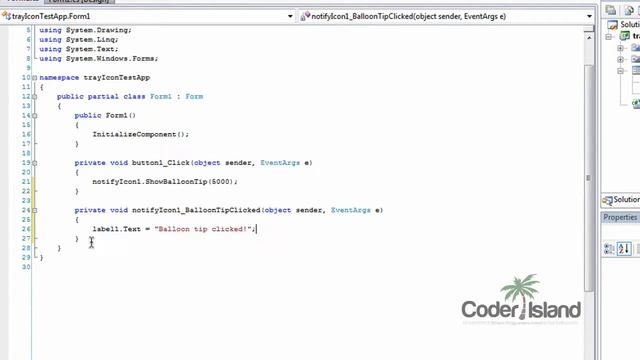Click the method icon beside notifyIcon1_BalloonTipClicked
Image resolution: width=640 pixels, height=360 pixels.
click(x=305, y=16)
